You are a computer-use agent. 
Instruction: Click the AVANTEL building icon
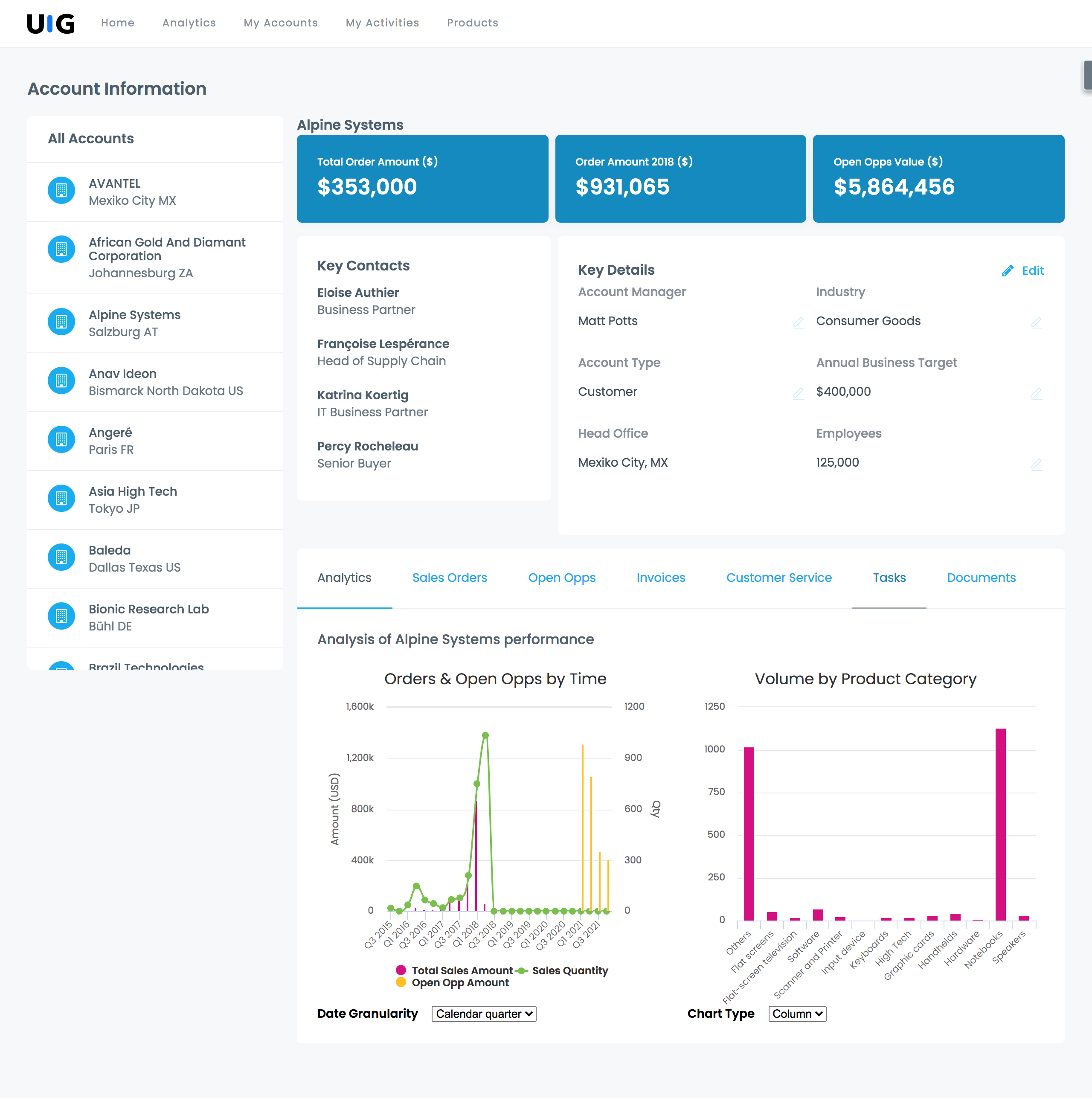pos(61,190)
